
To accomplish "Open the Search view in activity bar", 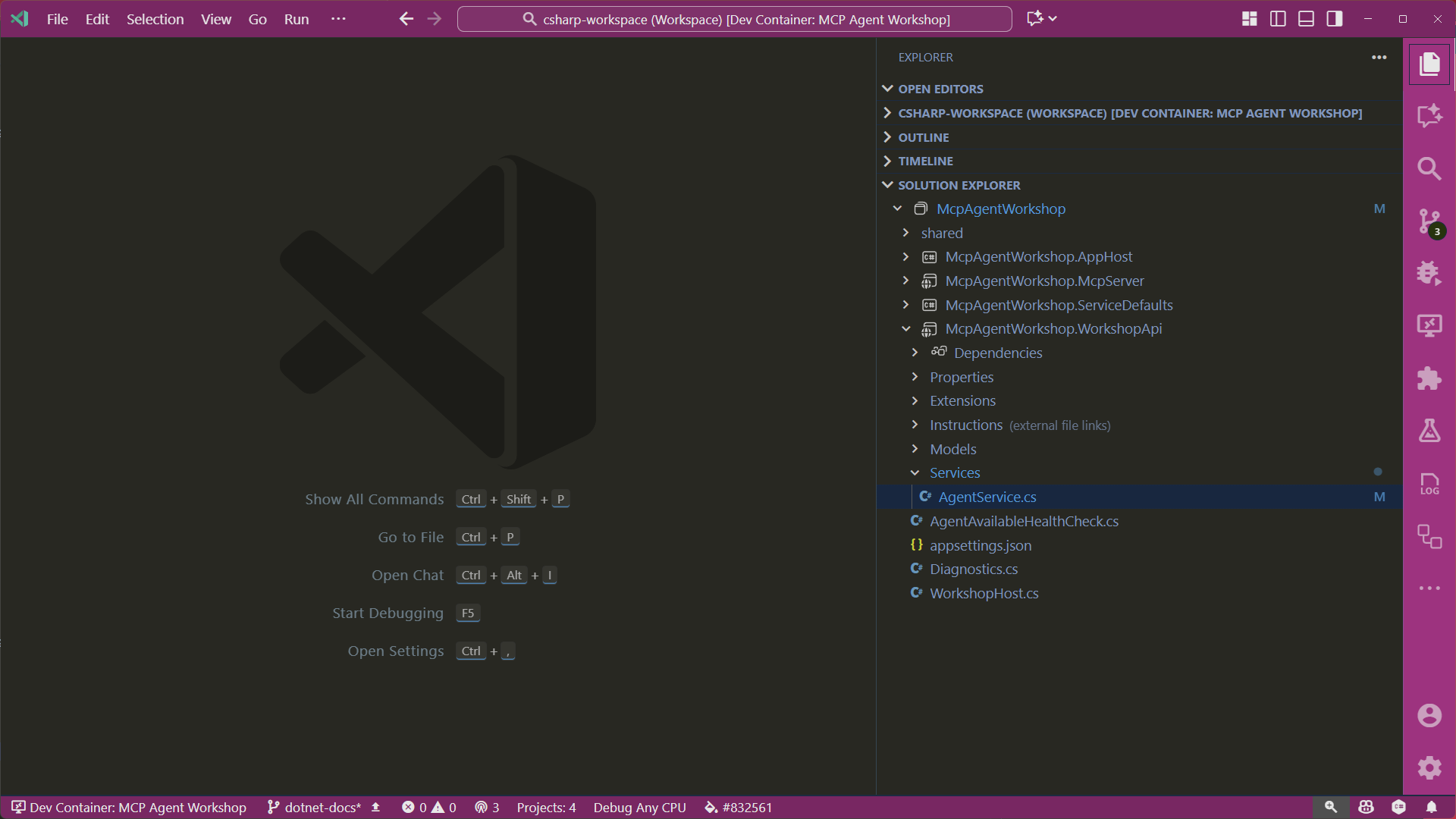I will 1429,168.
